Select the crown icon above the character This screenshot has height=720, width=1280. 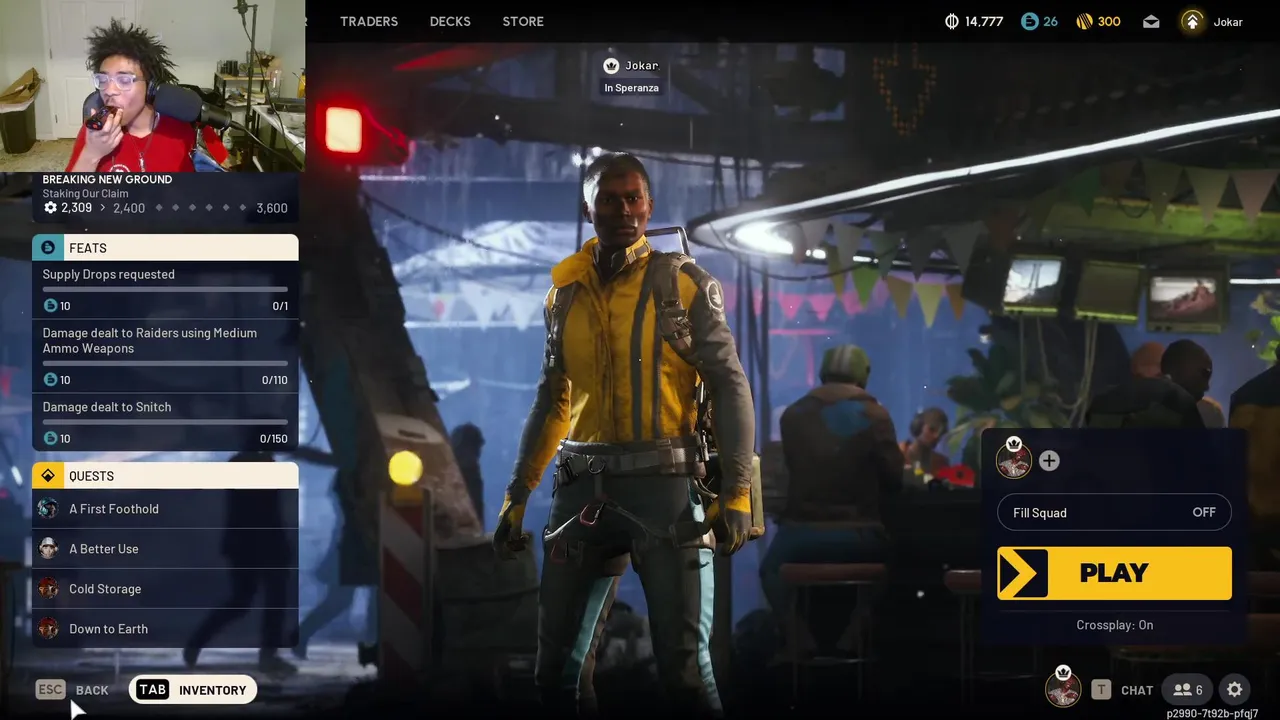[x=611, y=66]
